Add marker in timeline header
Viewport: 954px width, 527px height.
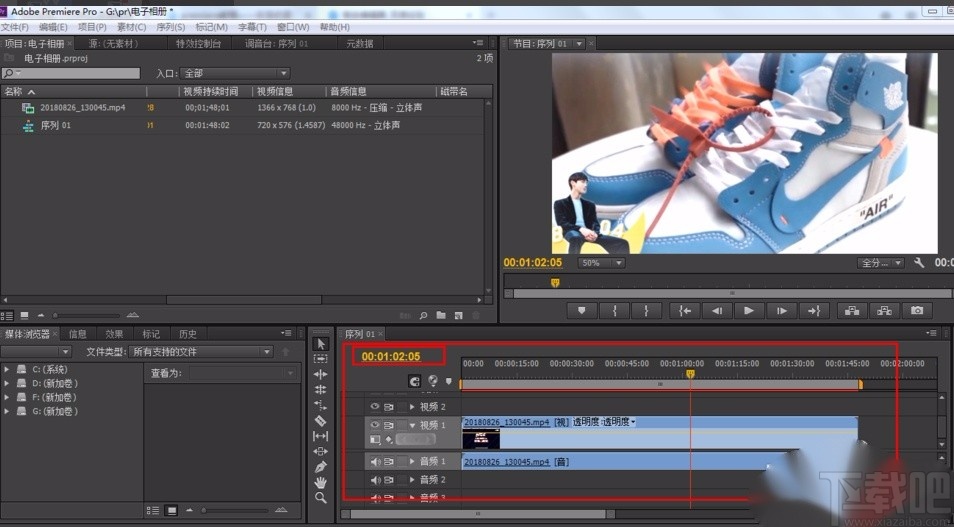point(449,382)
